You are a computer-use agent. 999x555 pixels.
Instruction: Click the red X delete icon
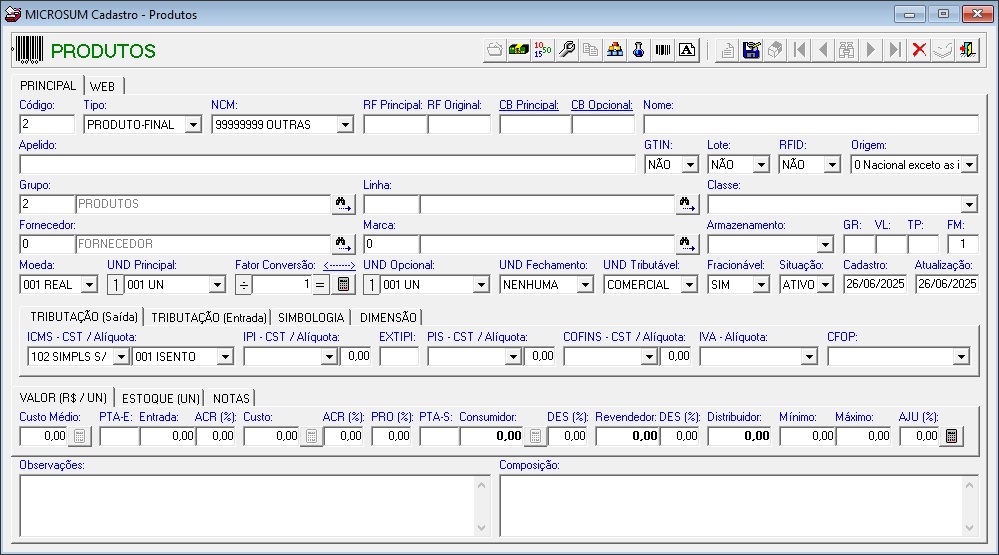point(919,50)
